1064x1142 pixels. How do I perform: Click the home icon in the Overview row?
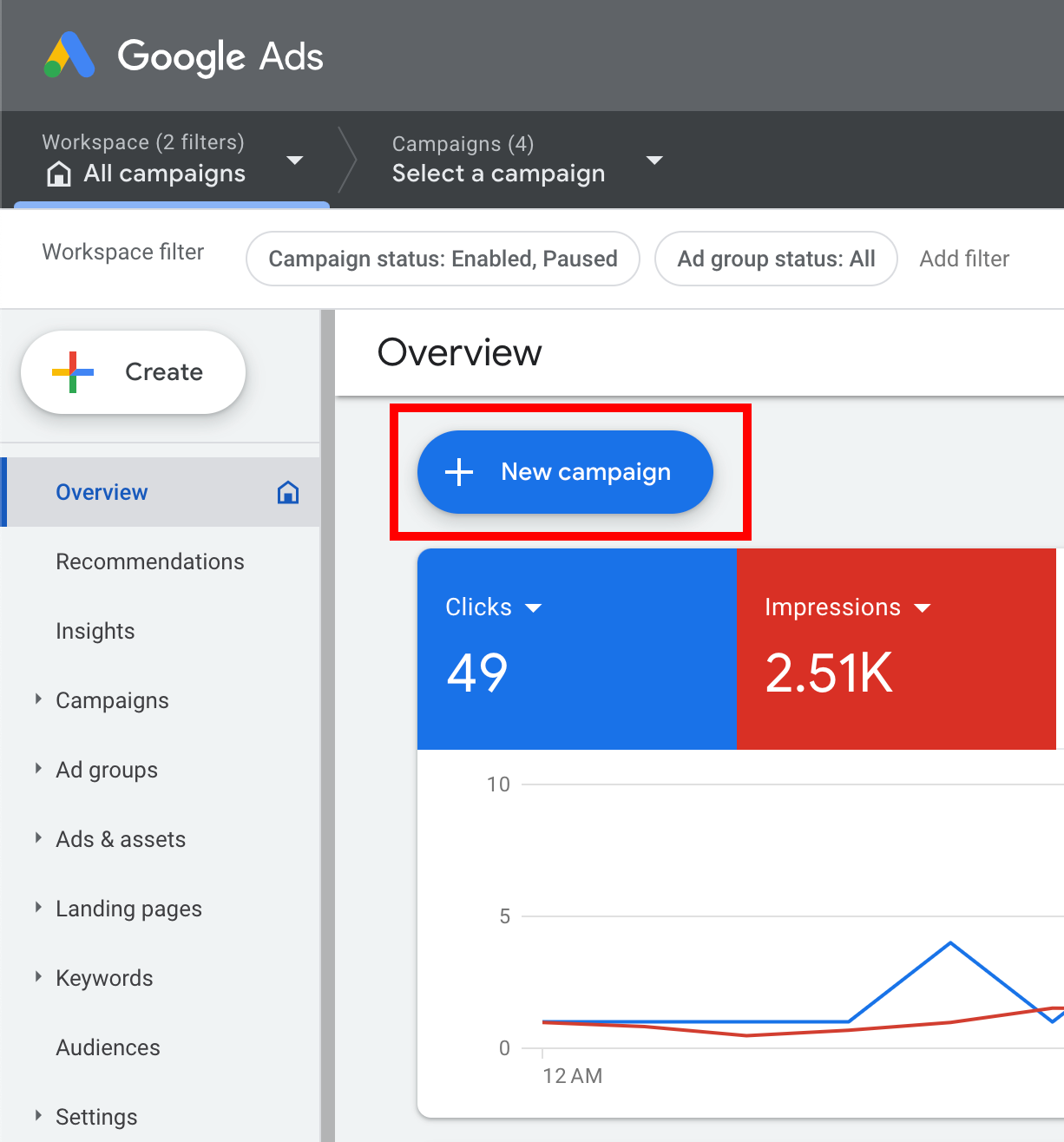(288, 493)
